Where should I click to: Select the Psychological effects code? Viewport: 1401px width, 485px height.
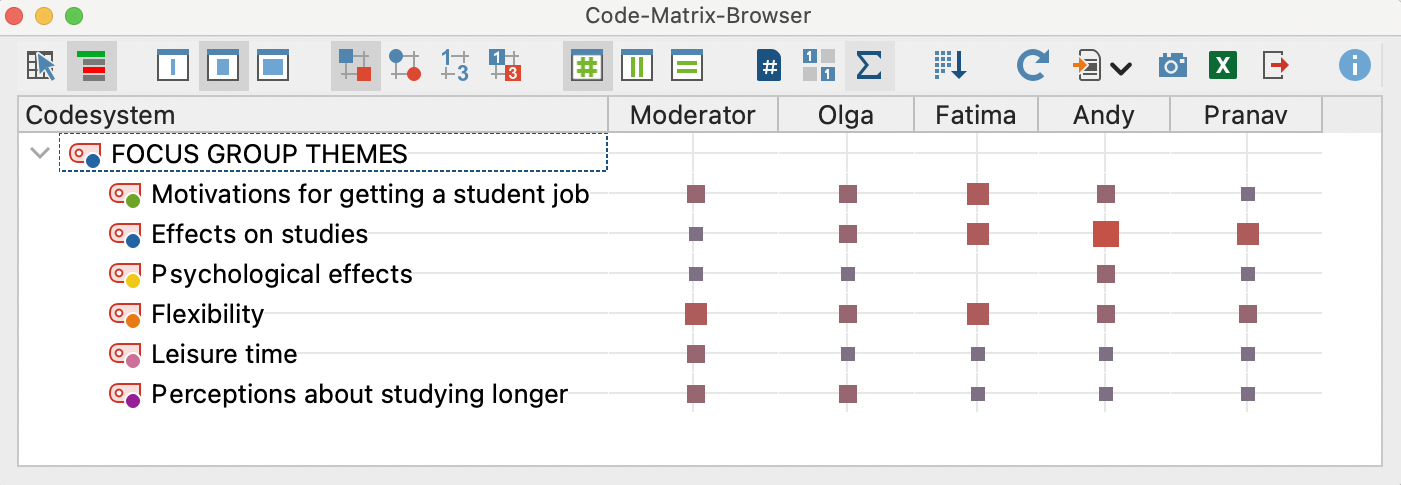coord(281,274)
